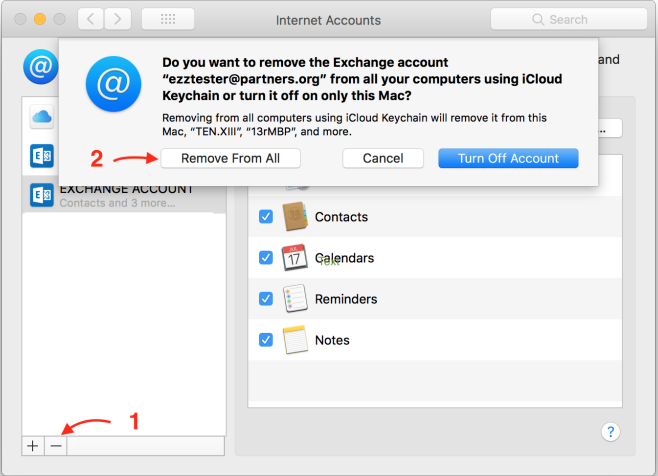Click the Internet Accounts @ icon in dialog
This screenshot has height=476, width=658.
113,84
